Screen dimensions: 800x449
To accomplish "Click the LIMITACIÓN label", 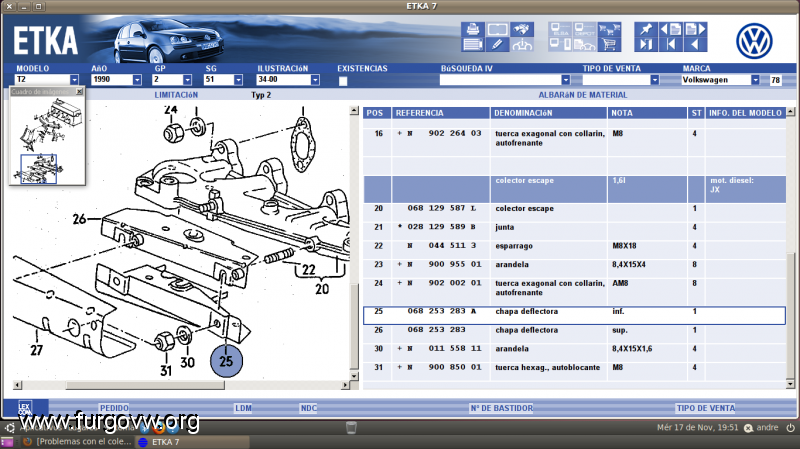I will click(x=176, y=95).
